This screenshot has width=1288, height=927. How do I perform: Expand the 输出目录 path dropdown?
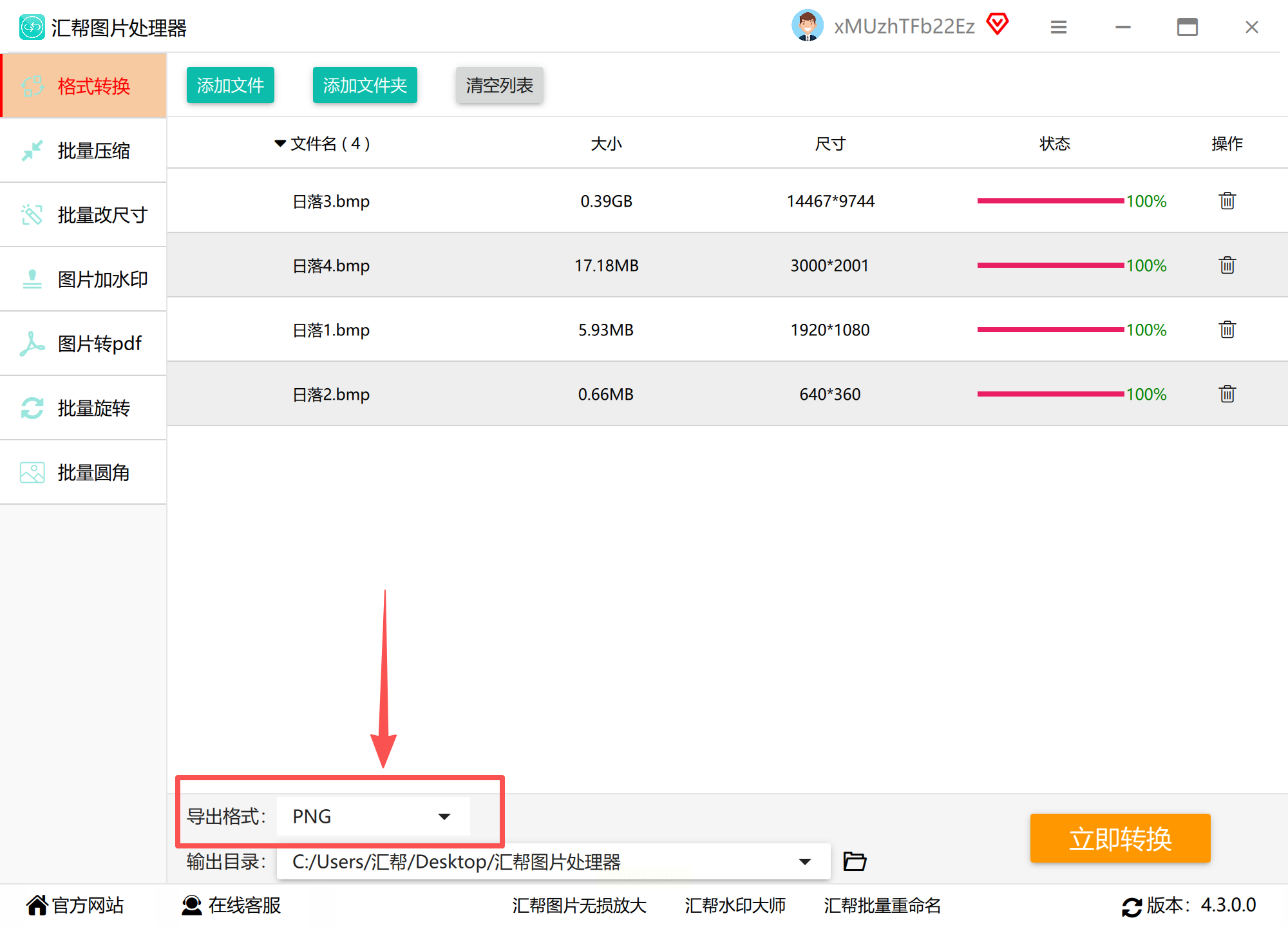click(804, 861)
